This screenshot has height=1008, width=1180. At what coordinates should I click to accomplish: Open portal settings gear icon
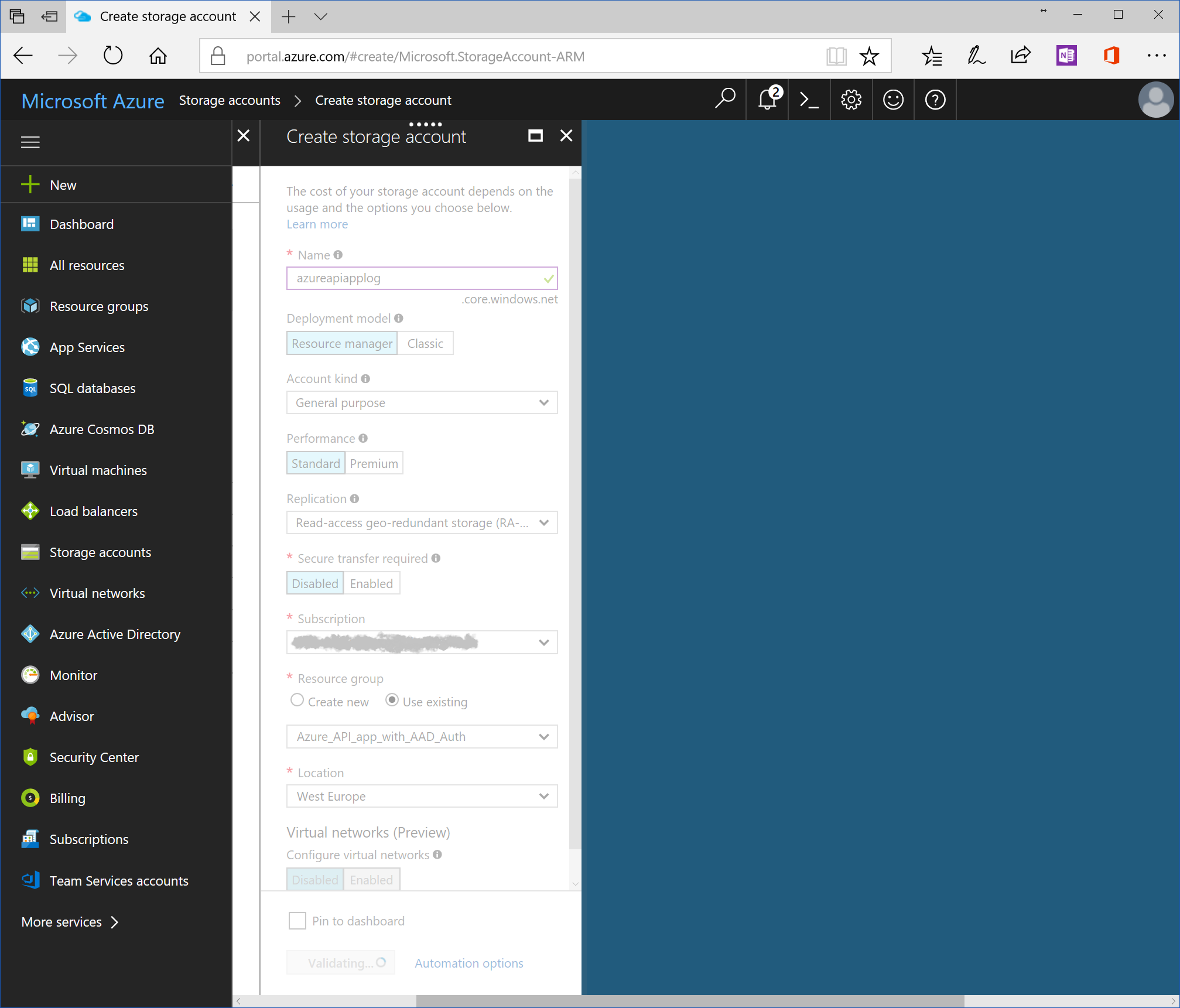click(851, 100)
